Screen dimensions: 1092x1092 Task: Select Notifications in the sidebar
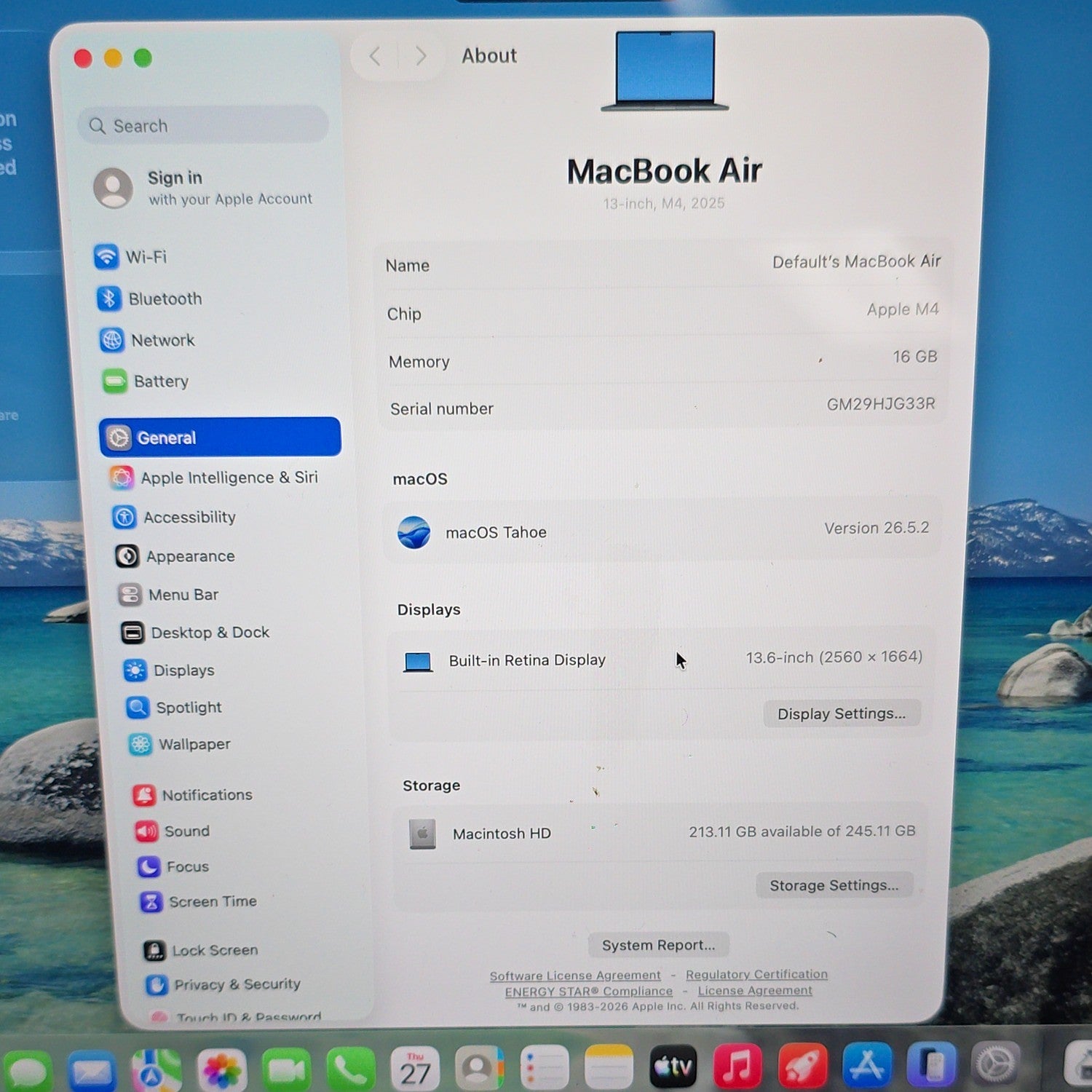coord(192,795)
